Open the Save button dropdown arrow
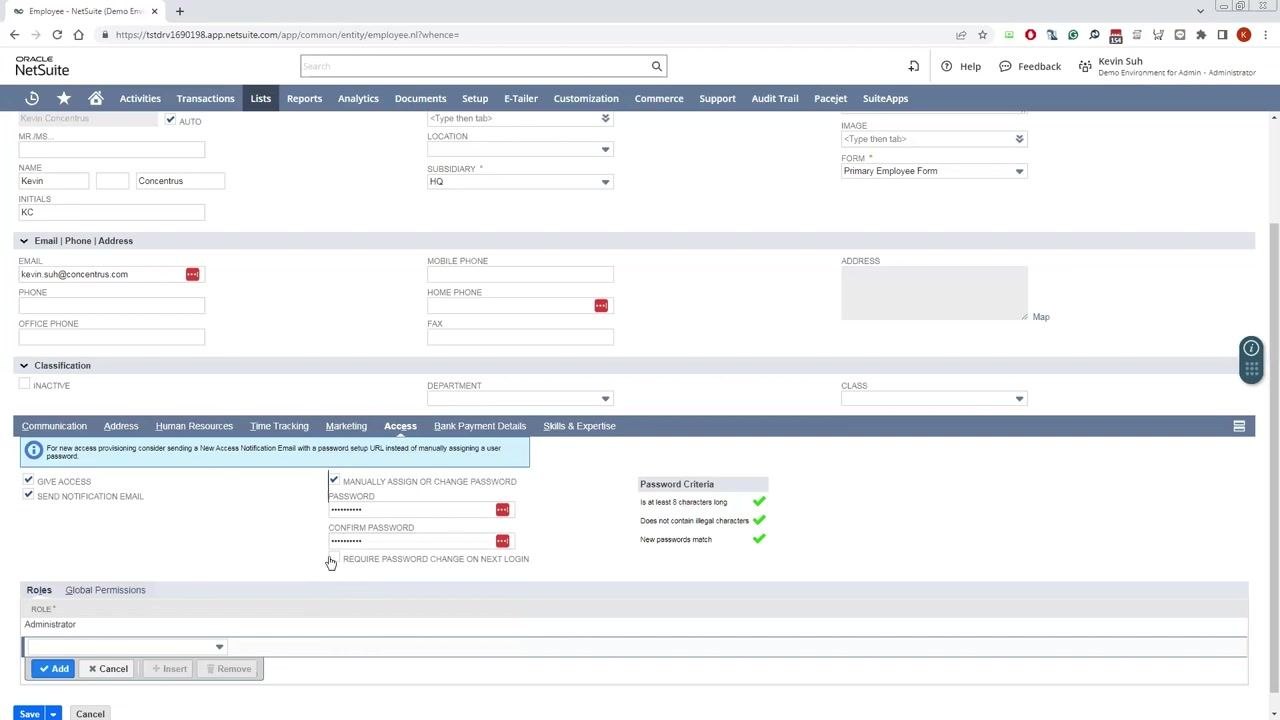This screenshot has height=720, width=1280. 53,714
